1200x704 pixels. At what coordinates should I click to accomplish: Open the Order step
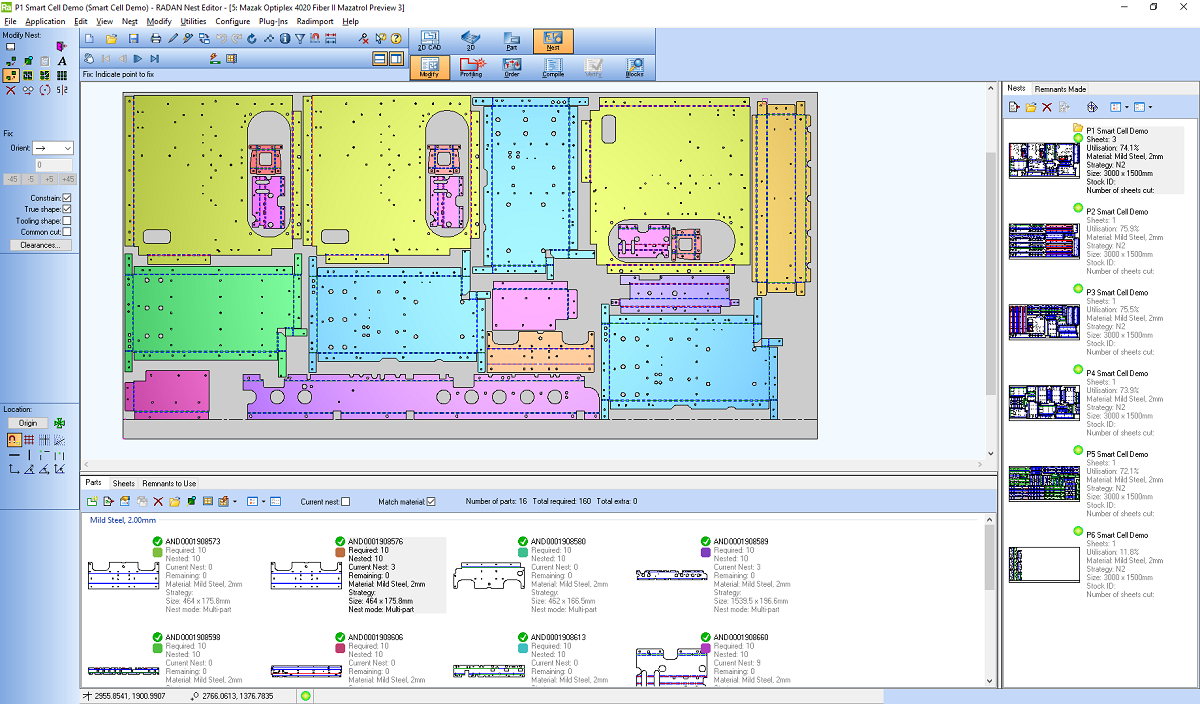pyautogui.click(x=512, y=67)
